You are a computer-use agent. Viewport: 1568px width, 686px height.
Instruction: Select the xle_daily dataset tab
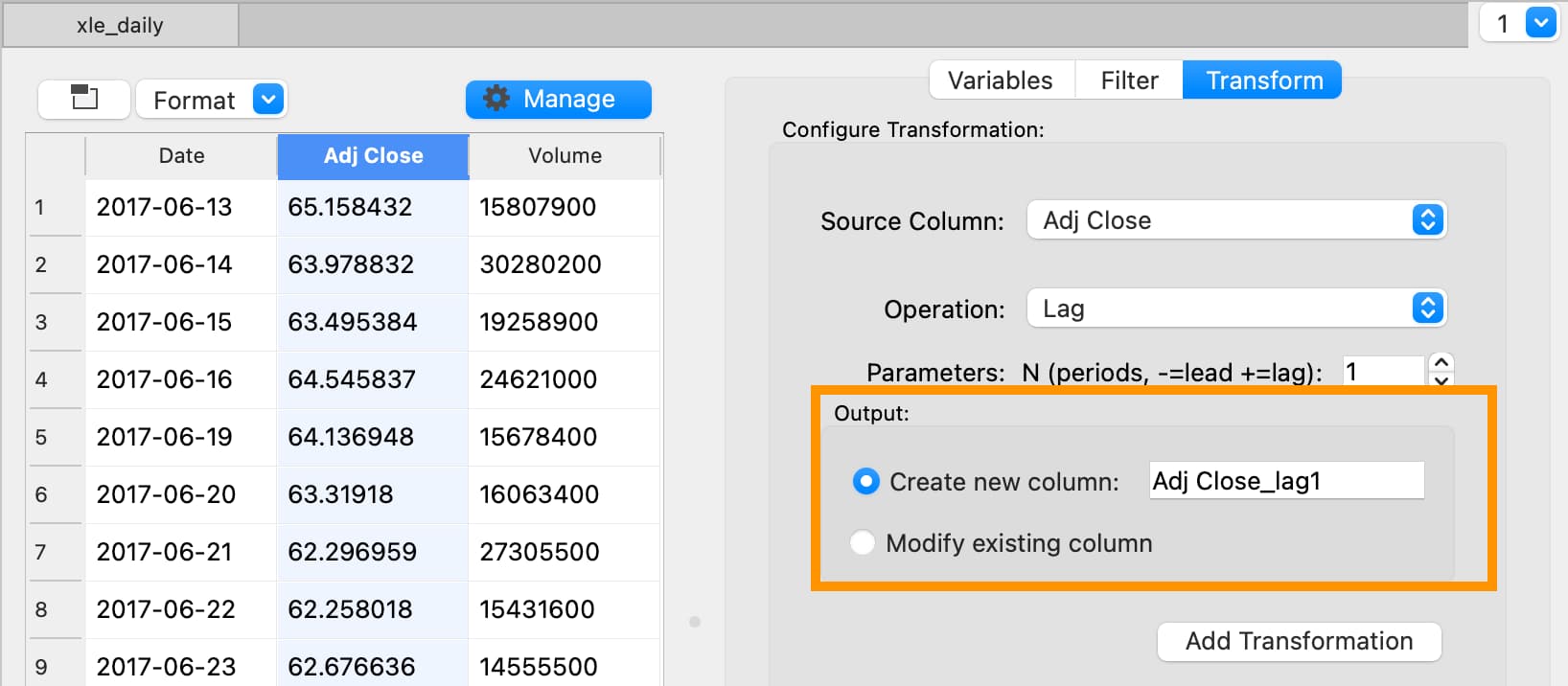[120, 26]
